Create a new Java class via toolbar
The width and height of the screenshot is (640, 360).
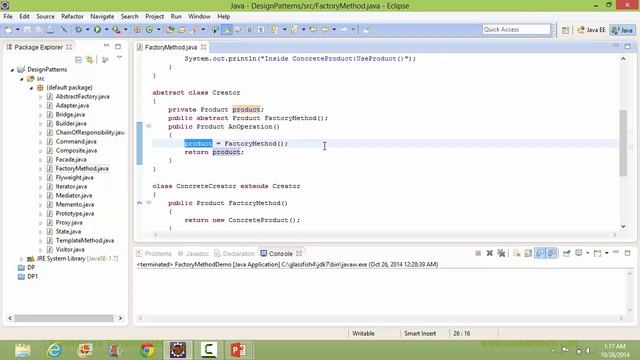point(149,29)
